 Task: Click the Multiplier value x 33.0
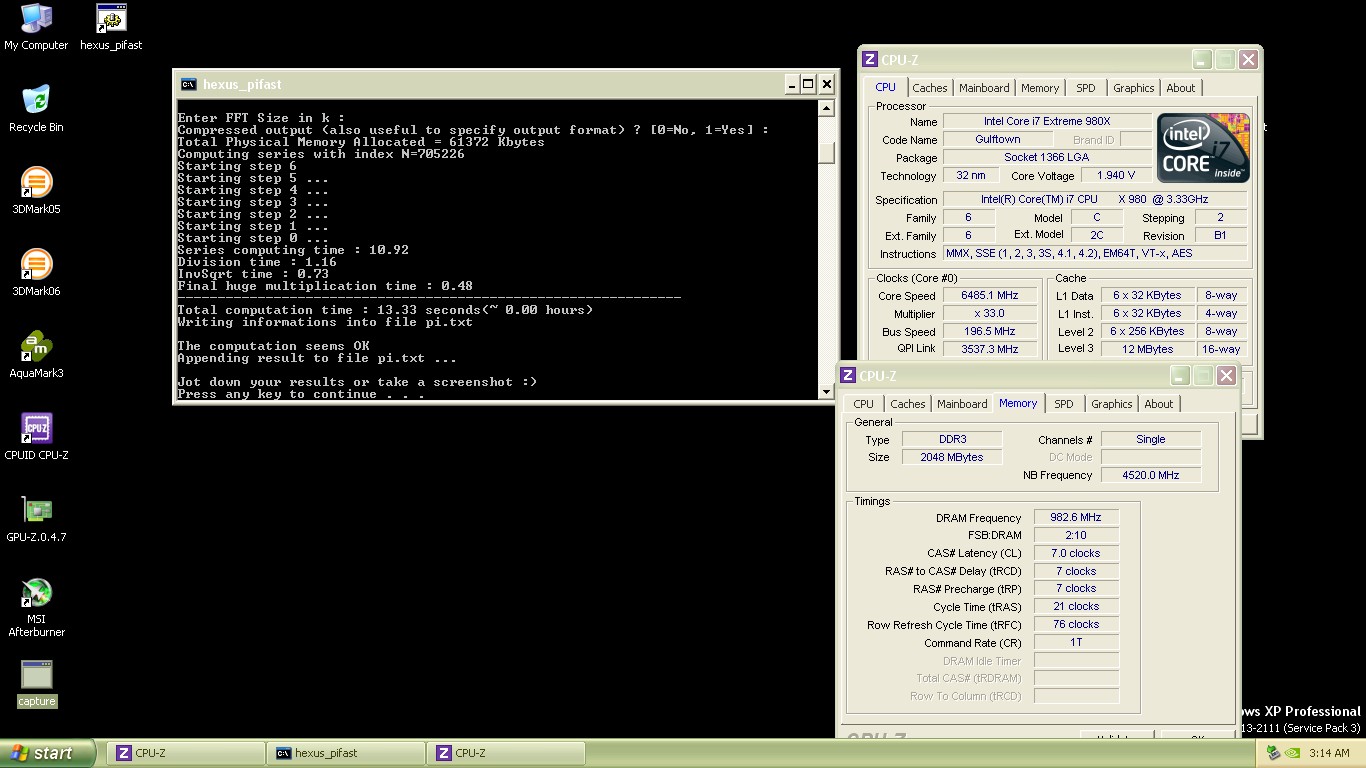pos(989,314)
